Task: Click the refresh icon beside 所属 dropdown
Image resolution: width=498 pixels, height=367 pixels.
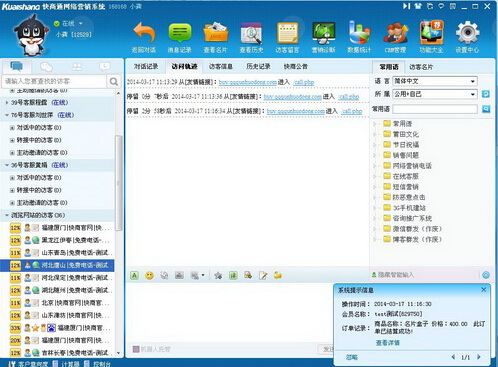Action: point(486,94)
